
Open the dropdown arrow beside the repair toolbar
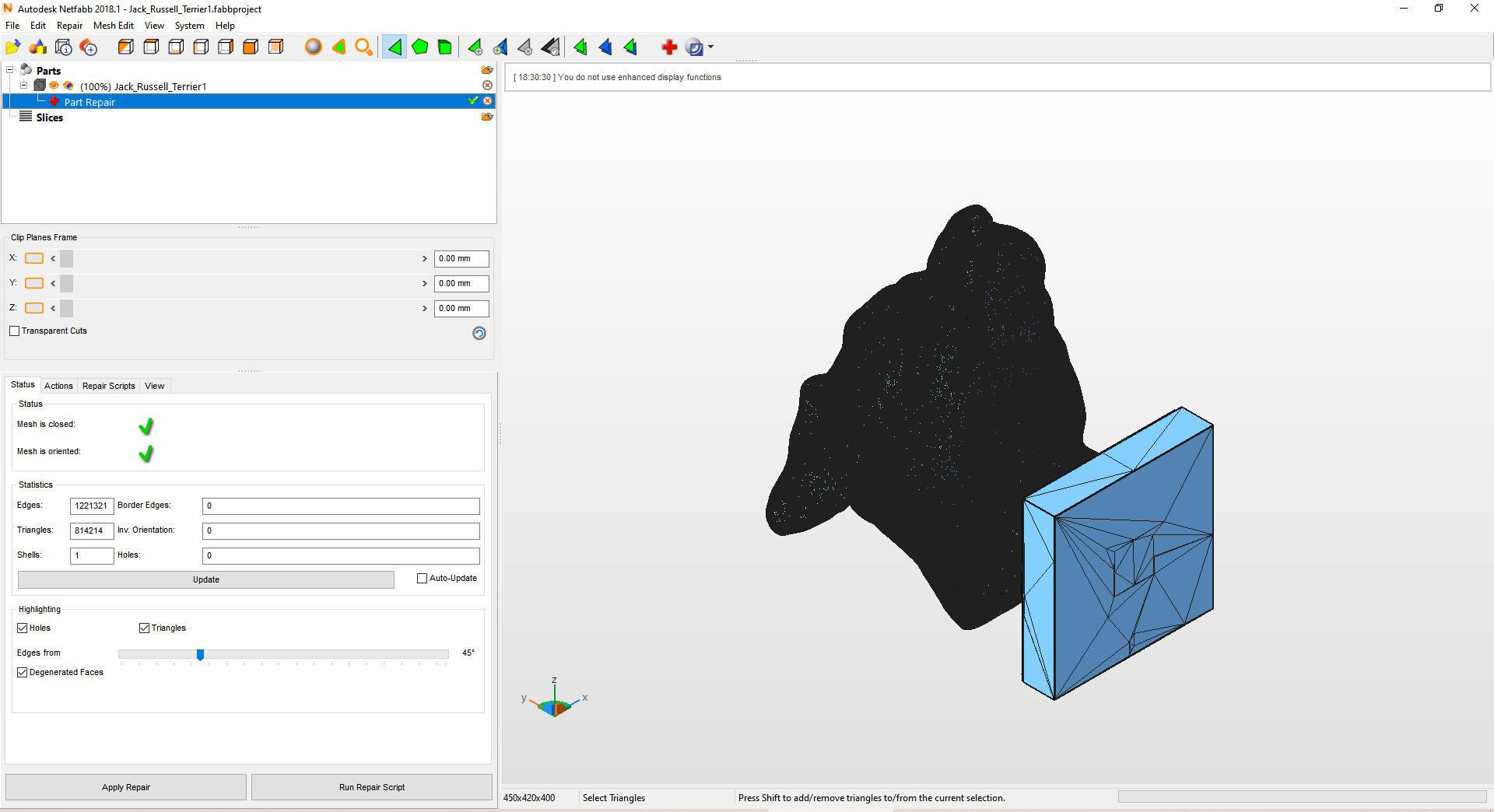tap(710, 47)
